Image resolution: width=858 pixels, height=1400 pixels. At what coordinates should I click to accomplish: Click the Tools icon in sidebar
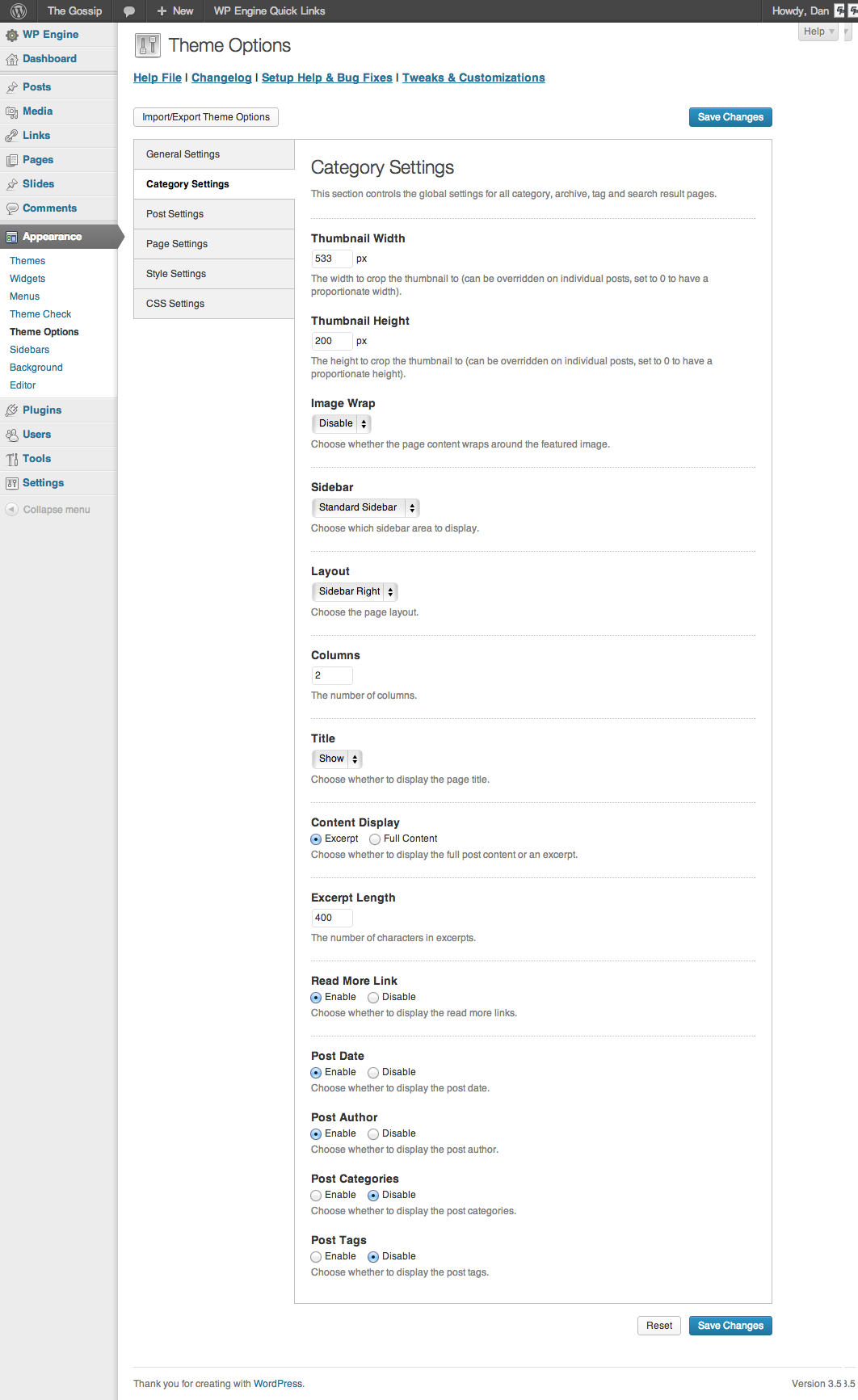click(12, 459)
